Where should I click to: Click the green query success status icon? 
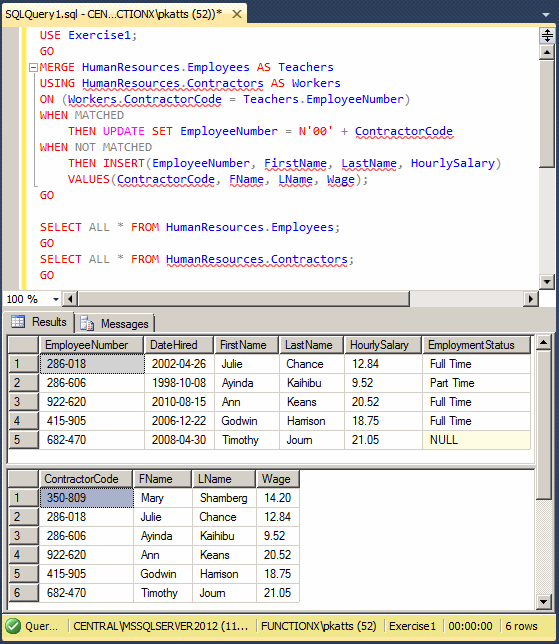tap(13, 626)
